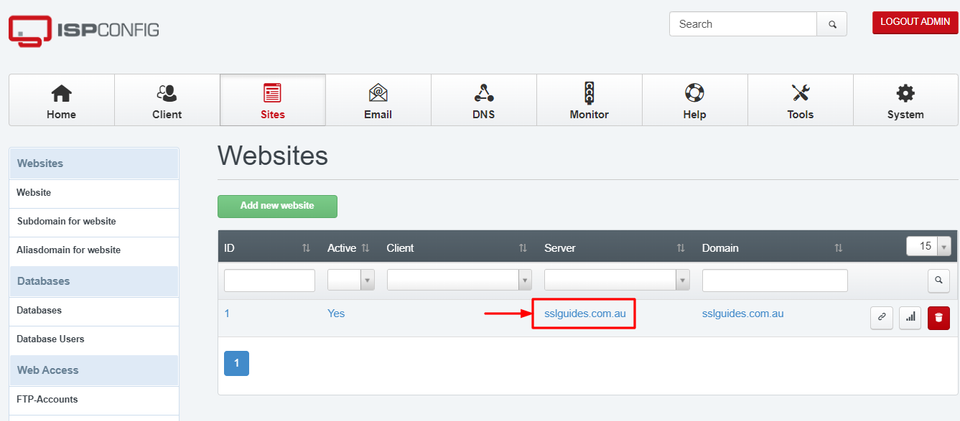
Task: Log out using Logout Admin button
Action: pos(915,22)
